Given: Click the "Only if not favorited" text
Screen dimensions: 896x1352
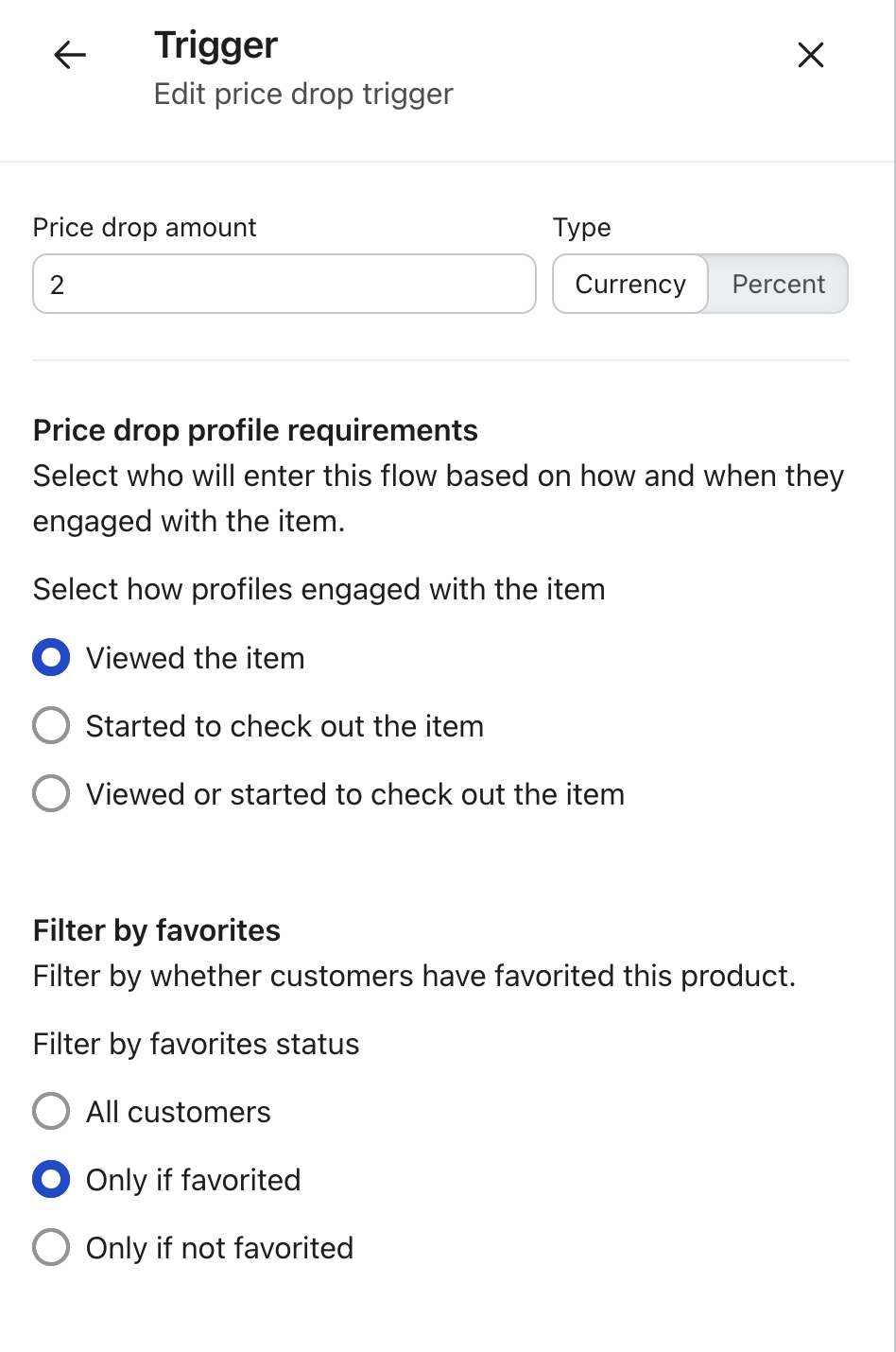Looking at the screenshot, I should click(219, 1248).
